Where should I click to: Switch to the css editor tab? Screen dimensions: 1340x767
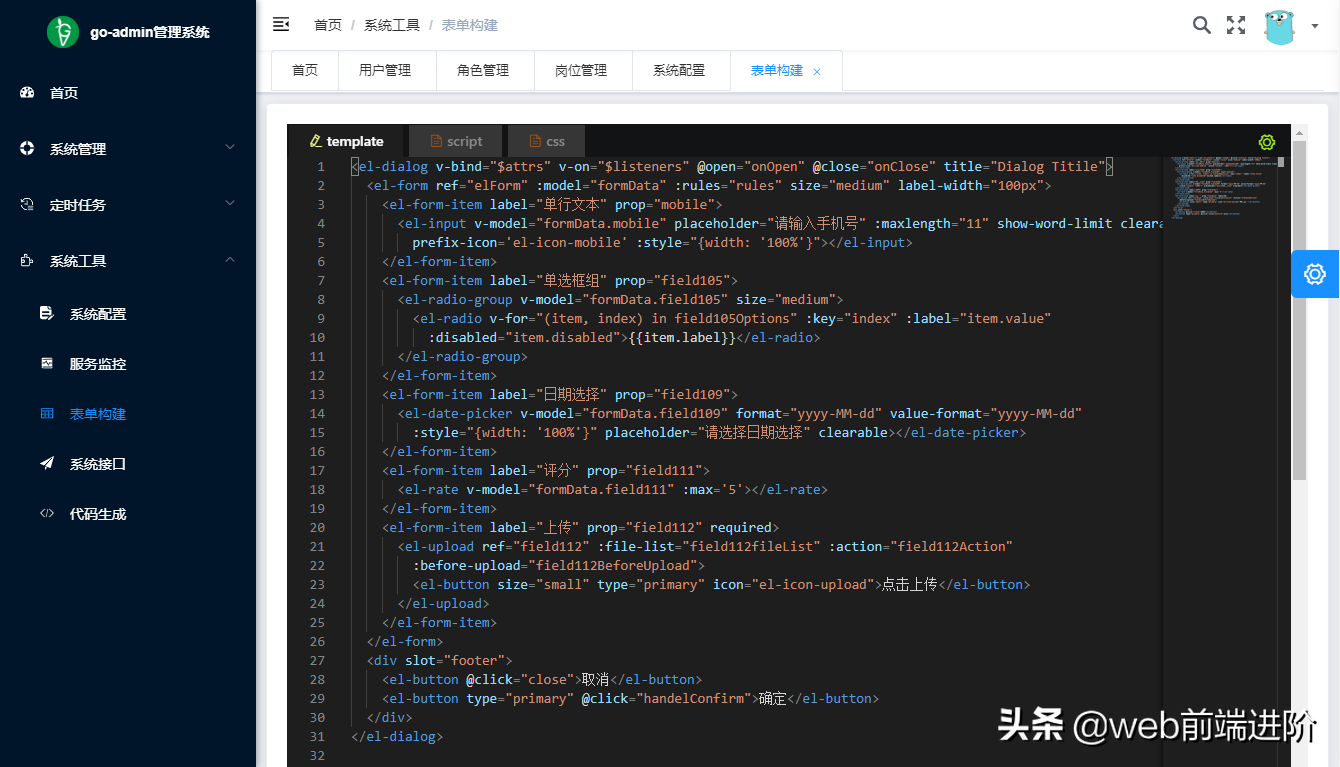[546, 141]
